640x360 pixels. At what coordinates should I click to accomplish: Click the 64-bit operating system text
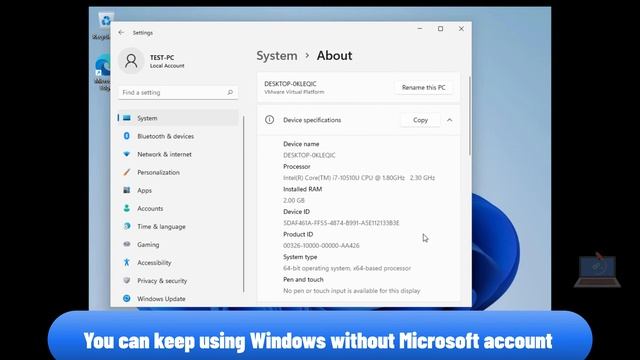point(347,268)
